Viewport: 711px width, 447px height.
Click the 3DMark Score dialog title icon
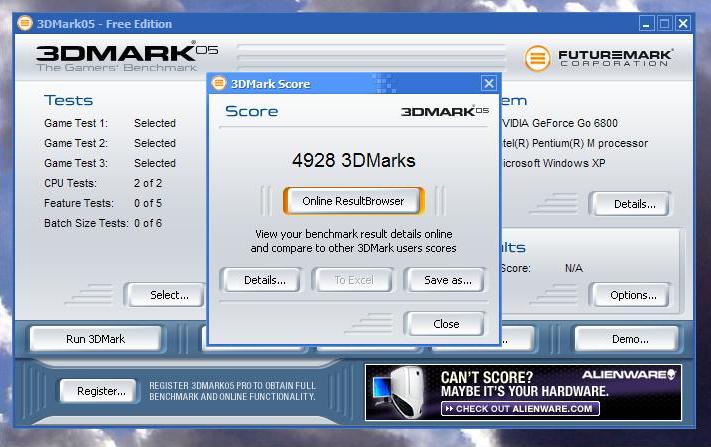tap(219, 84)
